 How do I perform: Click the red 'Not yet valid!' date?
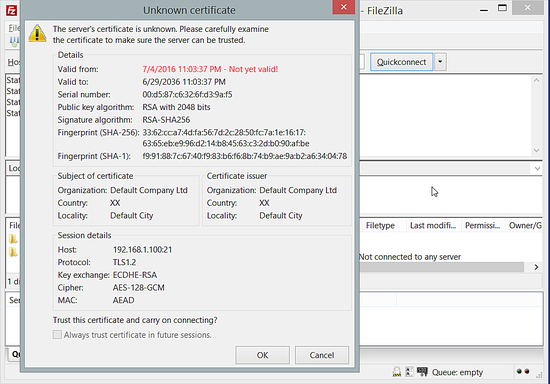(x=210, y=69)
